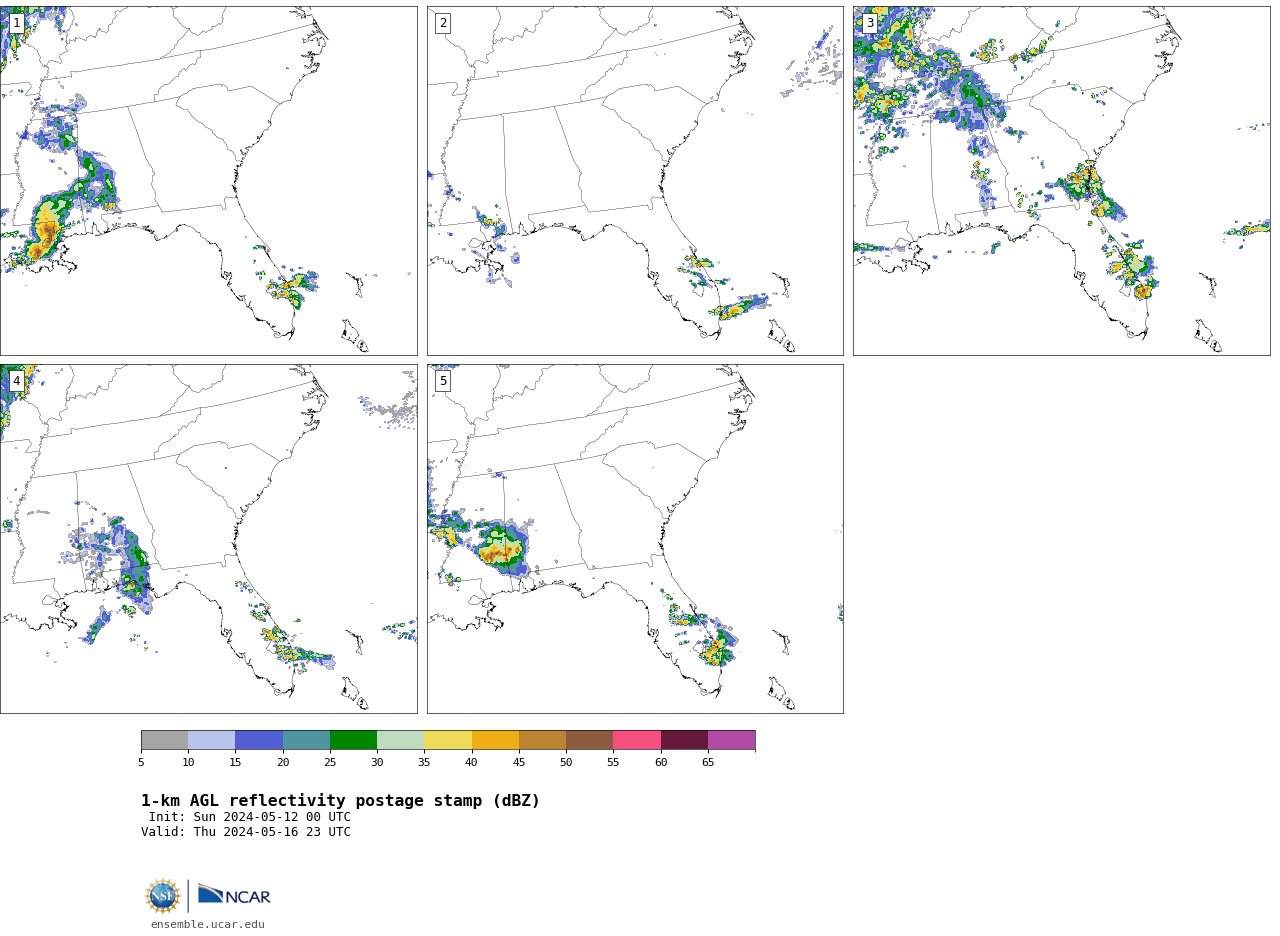Click the teal 20-25 dBZ swatch
The height and width of the screenshot is (936, 1280).
click(x=306, y=740)
